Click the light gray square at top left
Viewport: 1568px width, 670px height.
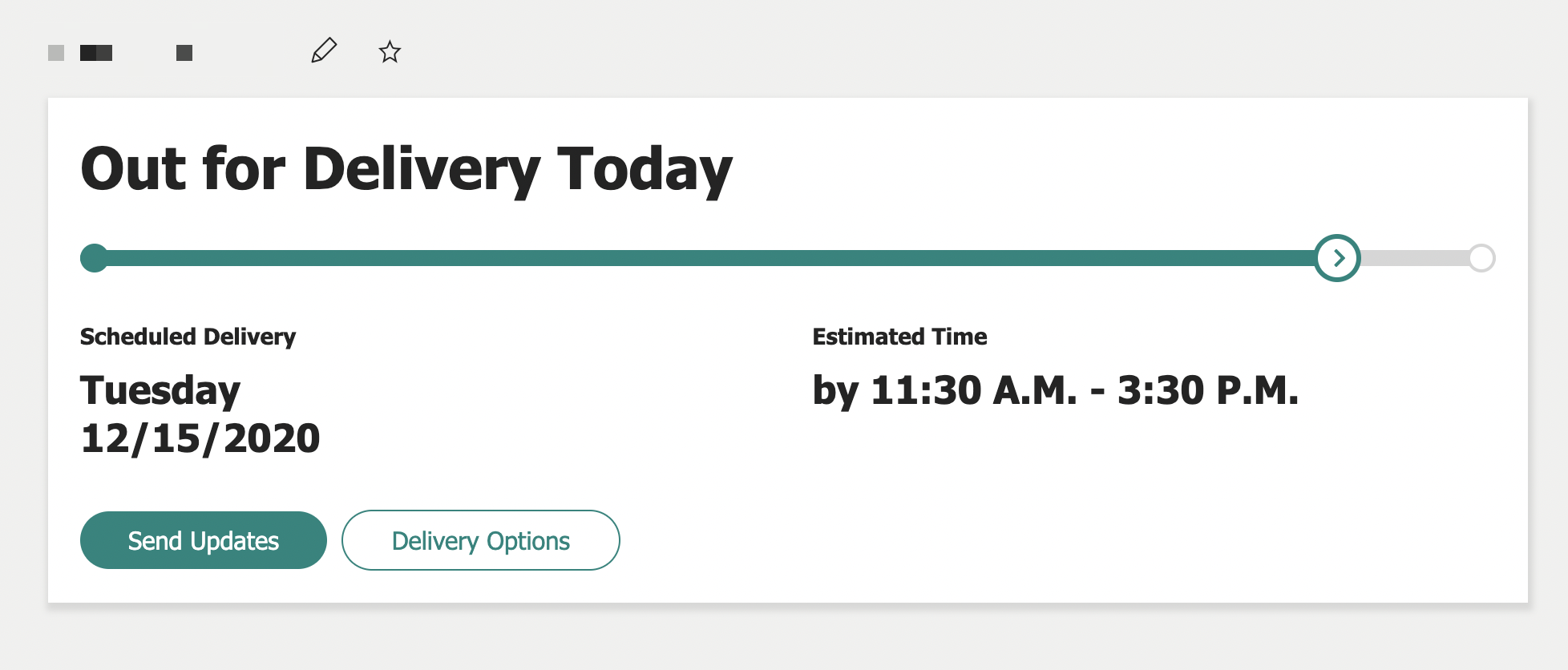tap(56, 53)
